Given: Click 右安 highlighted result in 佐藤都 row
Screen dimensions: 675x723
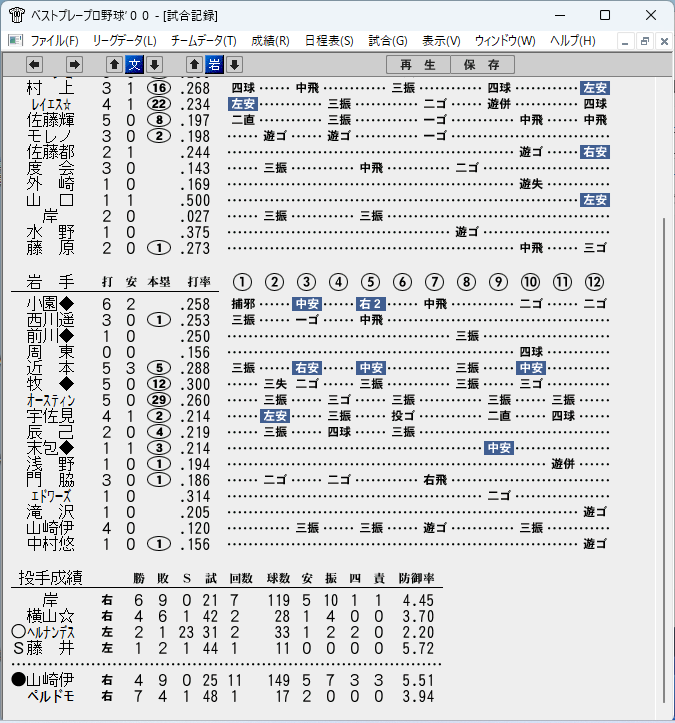Looking at the screenshot, I should tap(595, 152).
